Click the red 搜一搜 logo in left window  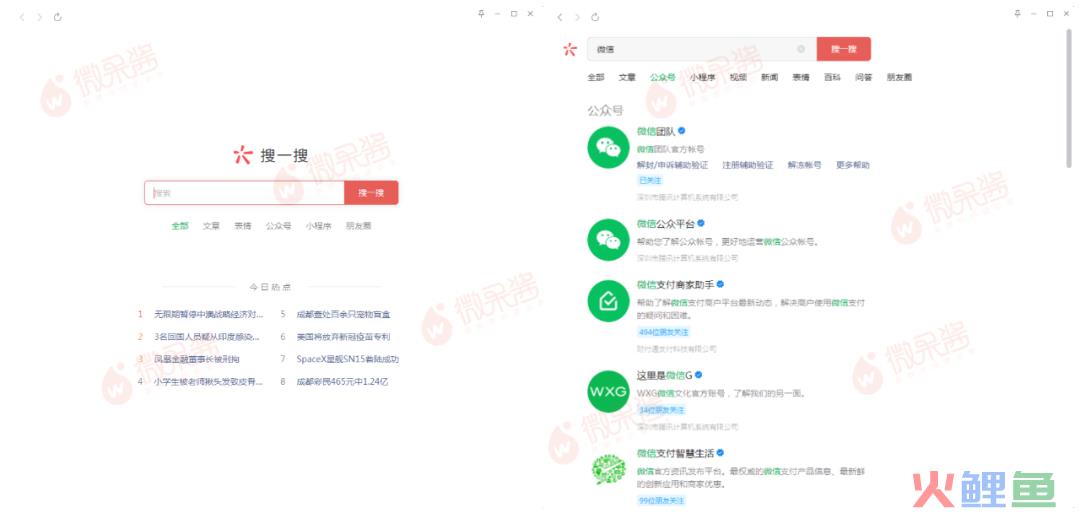242,155
